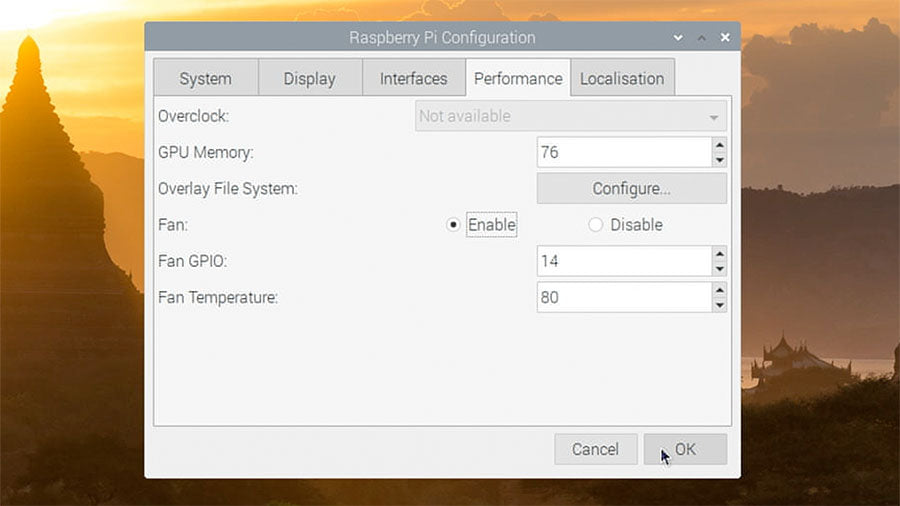900x506 pixels.
Task: Decrease GPU Memory with down arrow
Action: coord(720,160)
